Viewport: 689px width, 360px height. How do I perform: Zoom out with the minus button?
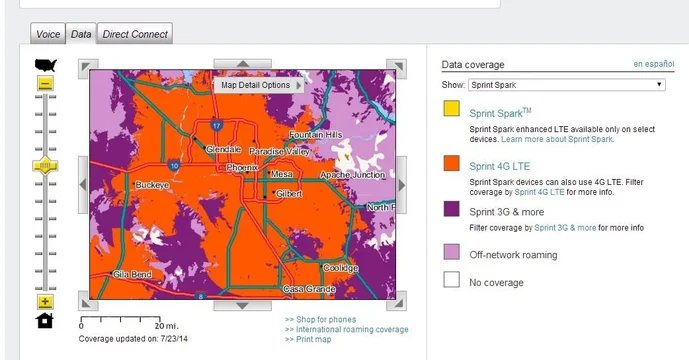(x=45, y=83)
